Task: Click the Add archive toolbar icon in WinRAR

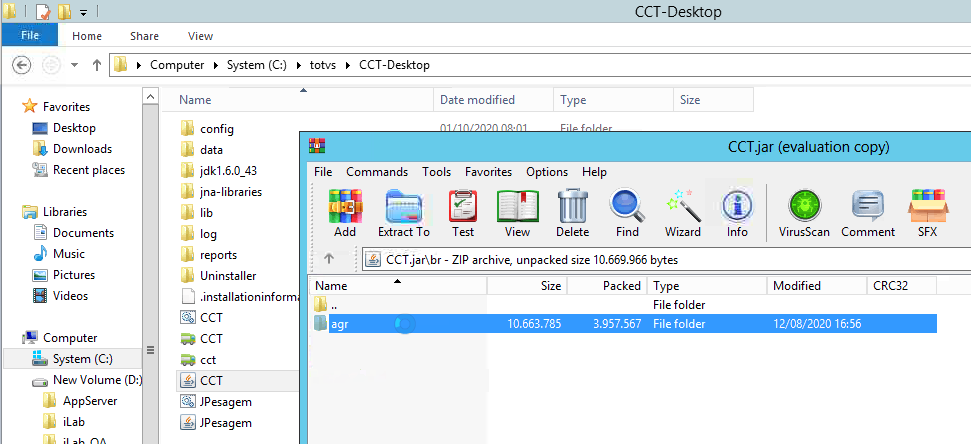Action: click(345, 214)
